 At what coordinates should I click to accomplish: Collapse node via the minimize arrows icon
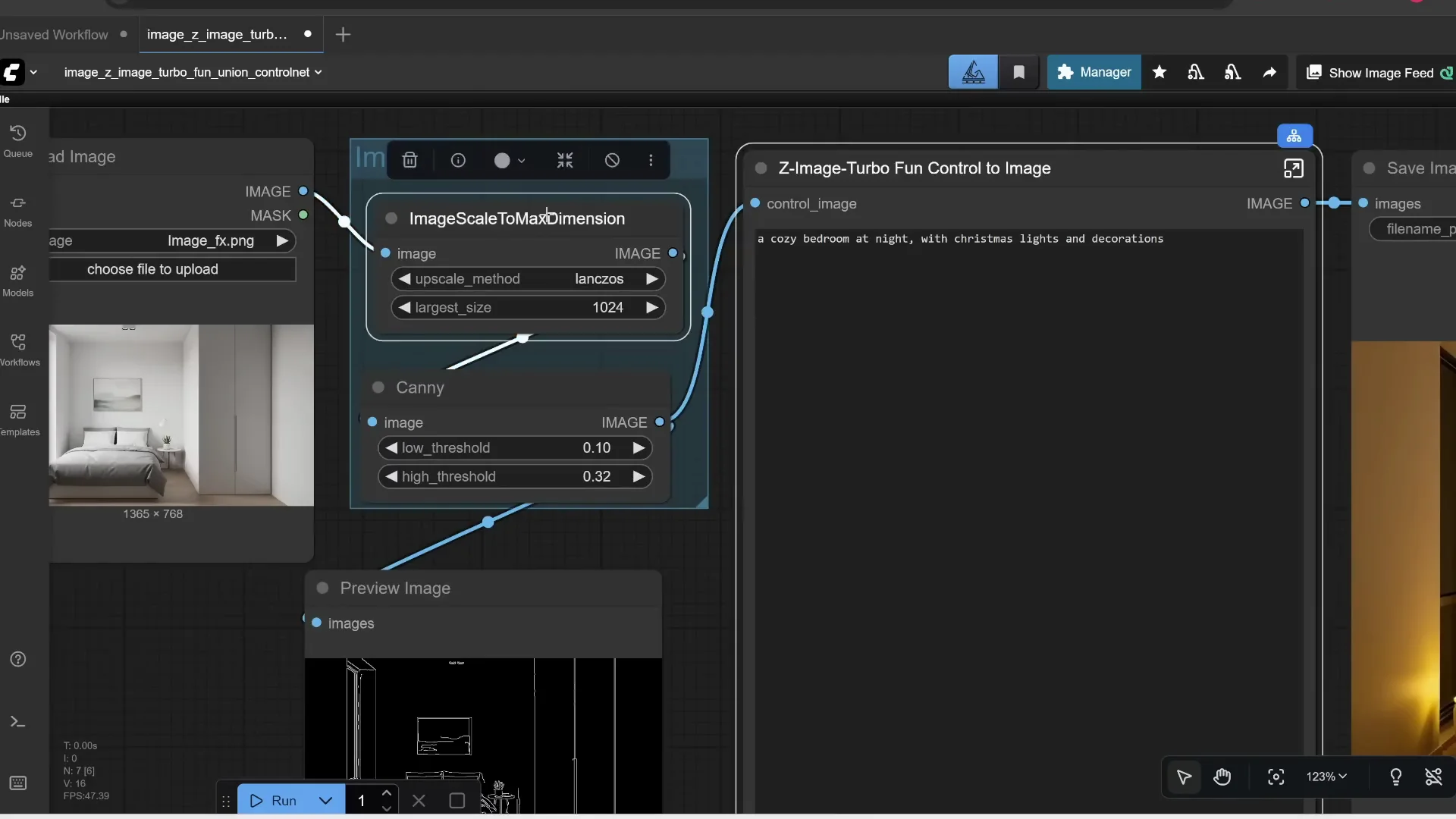[x=564, y=160]
